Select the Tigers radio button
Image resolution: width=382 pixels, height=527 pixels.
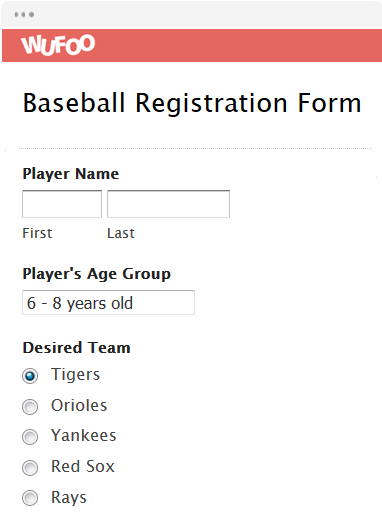[x=30, y=376]
